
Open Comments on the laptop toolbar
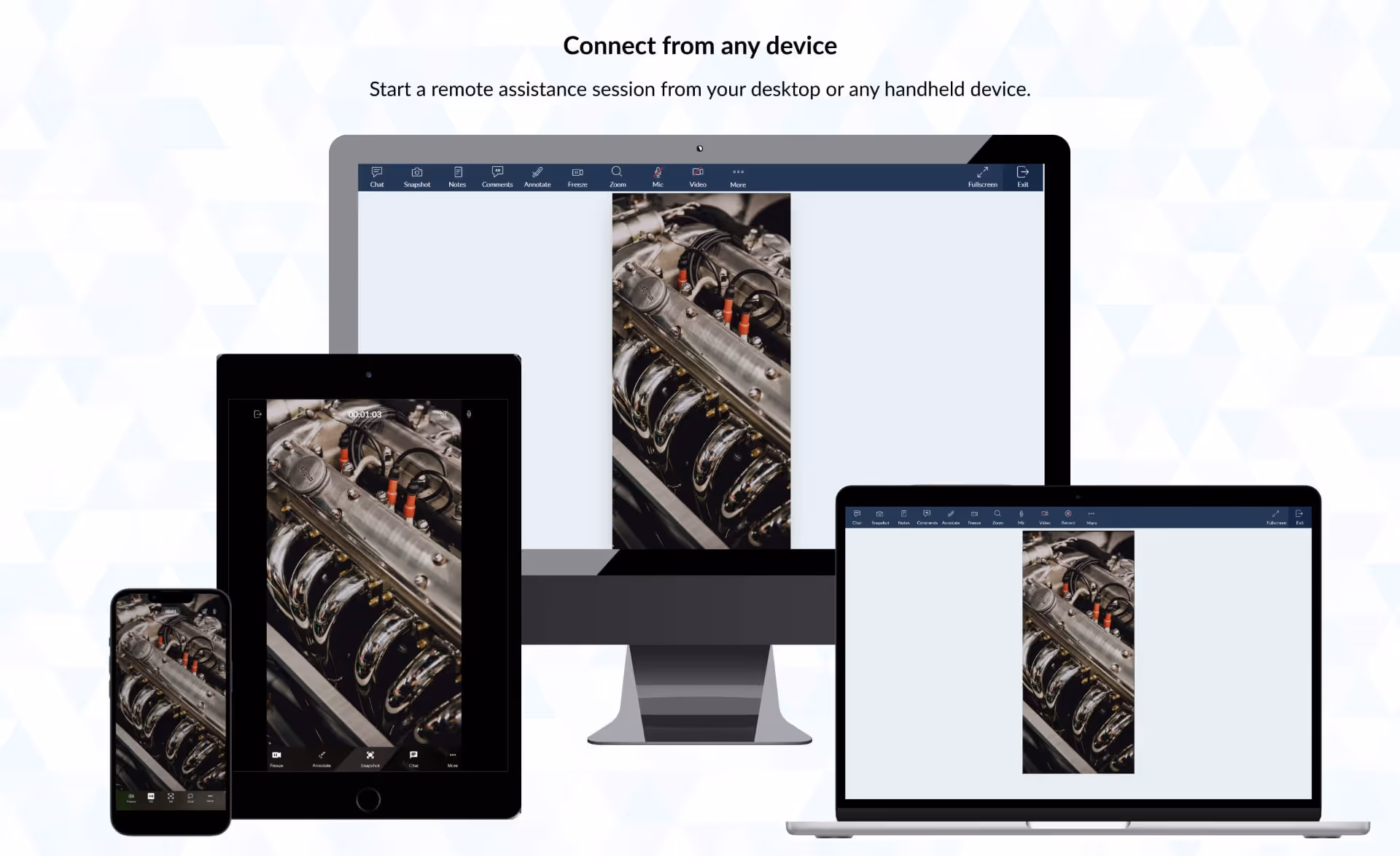click(927, 518)
